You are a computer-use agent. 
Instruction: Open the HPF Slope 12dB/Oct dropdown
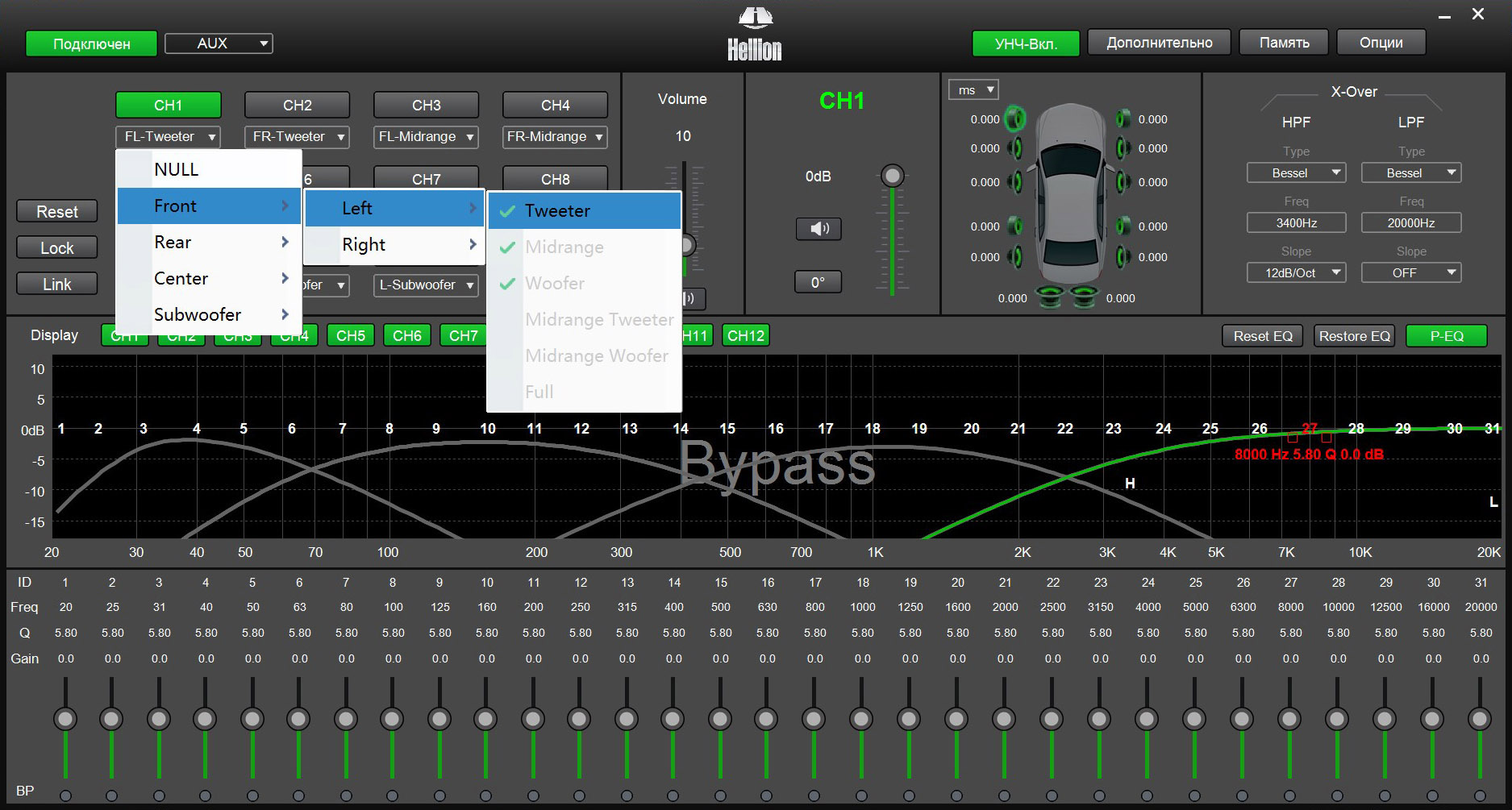tap(1296, 272)
